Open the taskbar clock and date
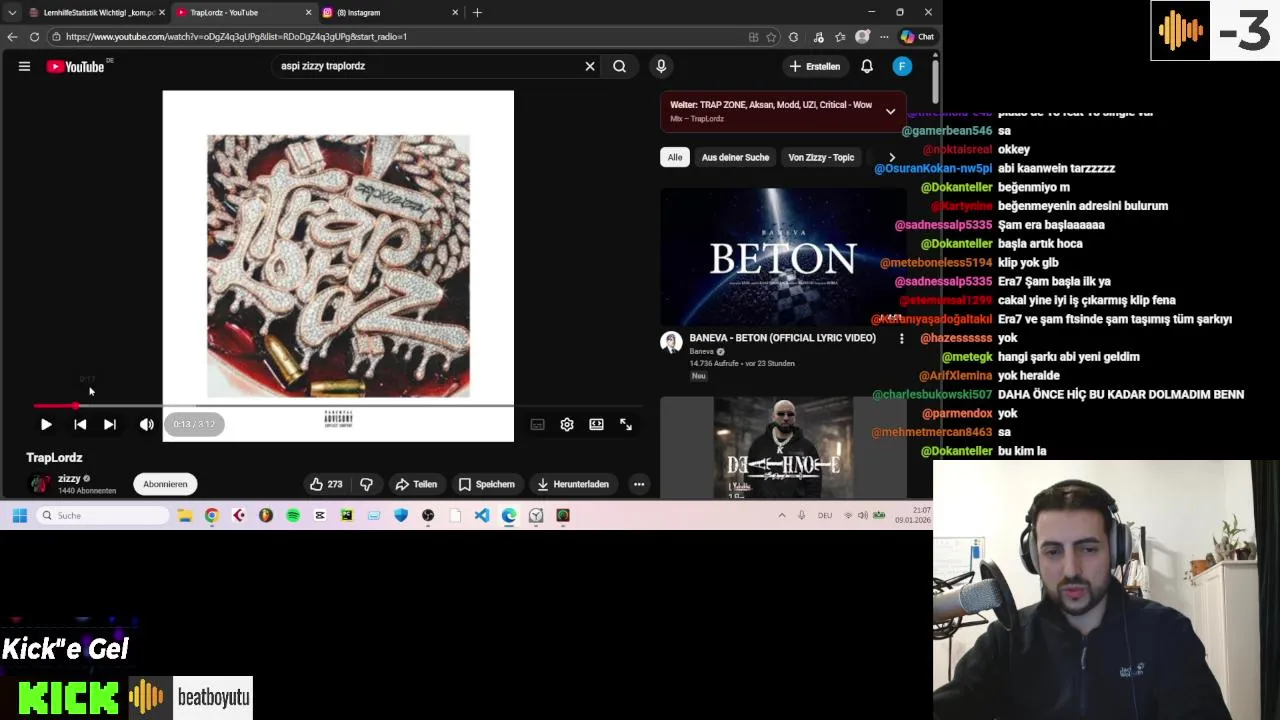Image resolution: width=1280 pixels, height=720 pixels. coord(914,515)
